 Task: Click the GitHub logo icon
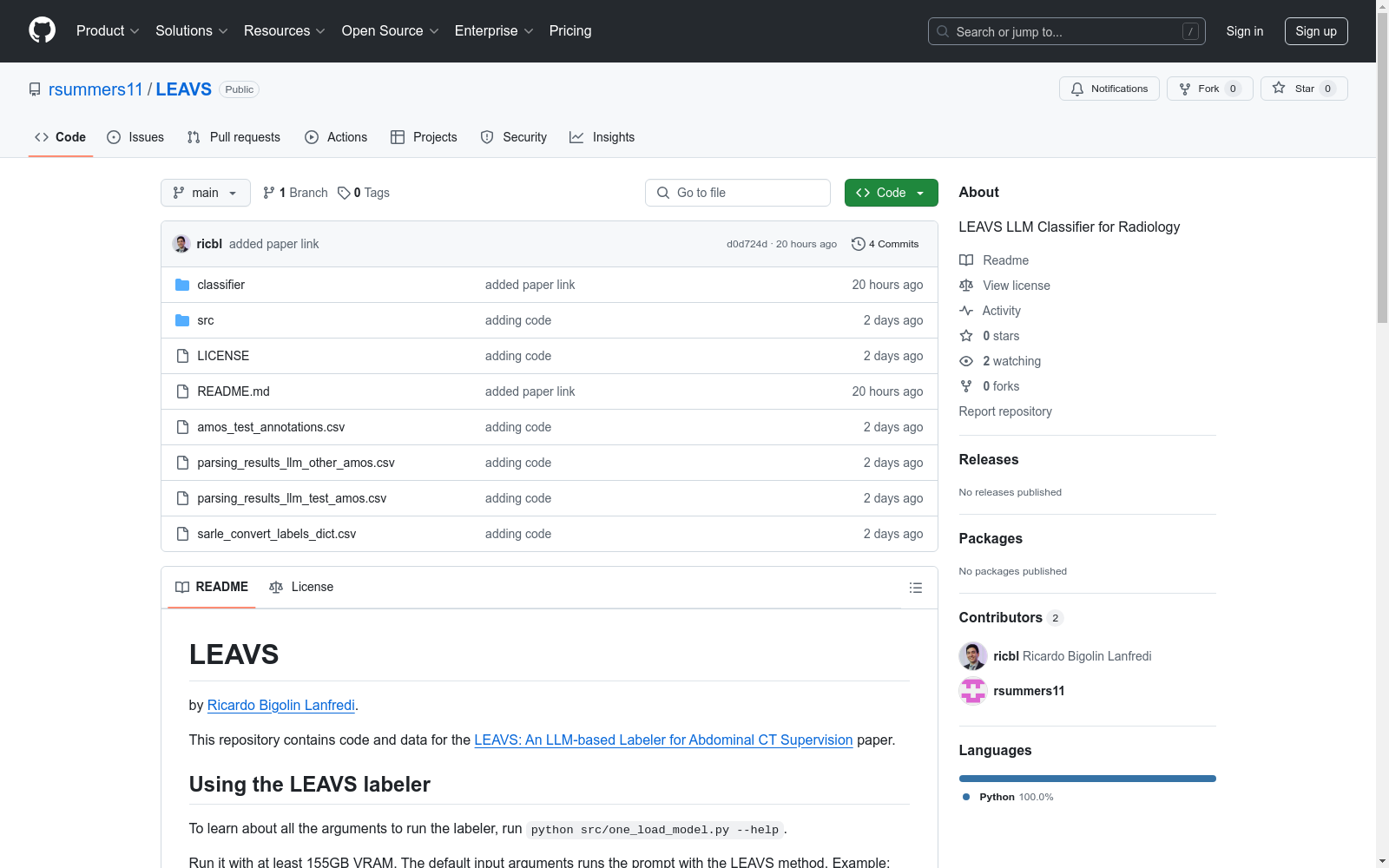(x=42, y=30)
